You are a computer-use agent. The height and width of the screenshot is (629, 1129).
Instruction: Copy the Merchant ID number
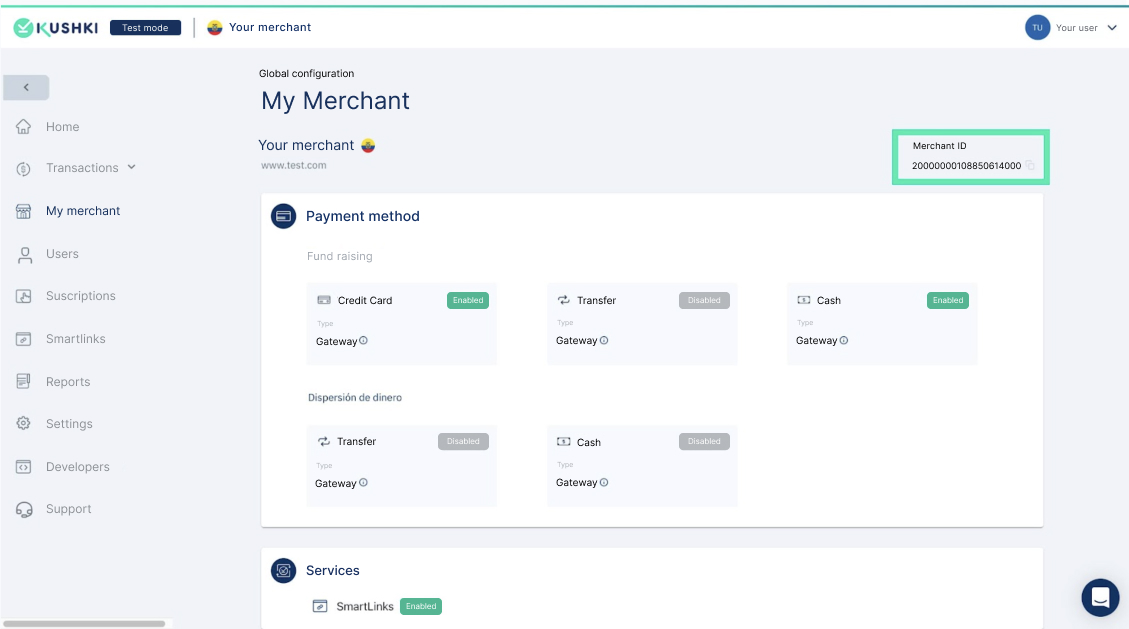pyautogui.click(x=1030, y=166)
